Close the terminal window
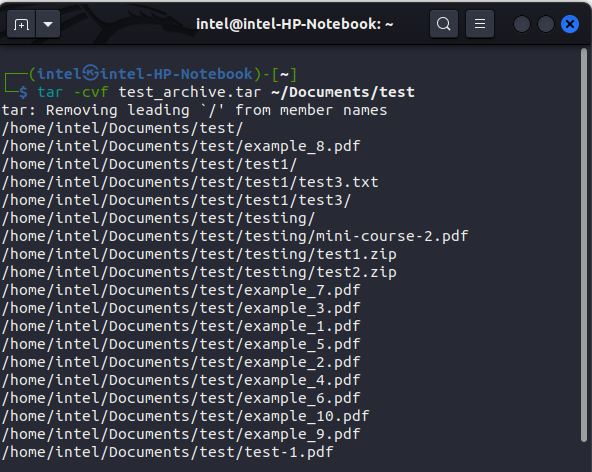This screenshot has height=472, width=592. pos(570,25)
